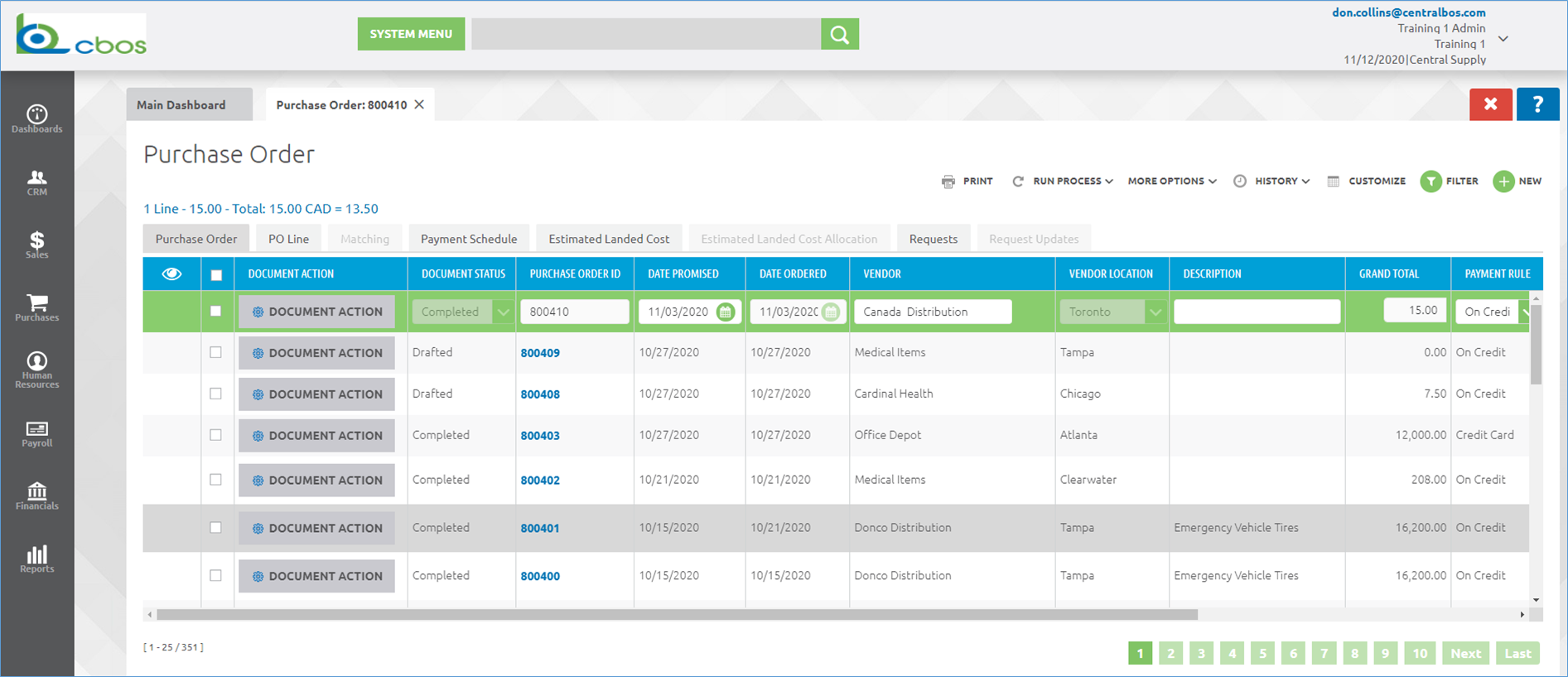The height and width of the screenshot is (677, 1568).
Task: Check the box for order 800401
Action: [216, 528]
